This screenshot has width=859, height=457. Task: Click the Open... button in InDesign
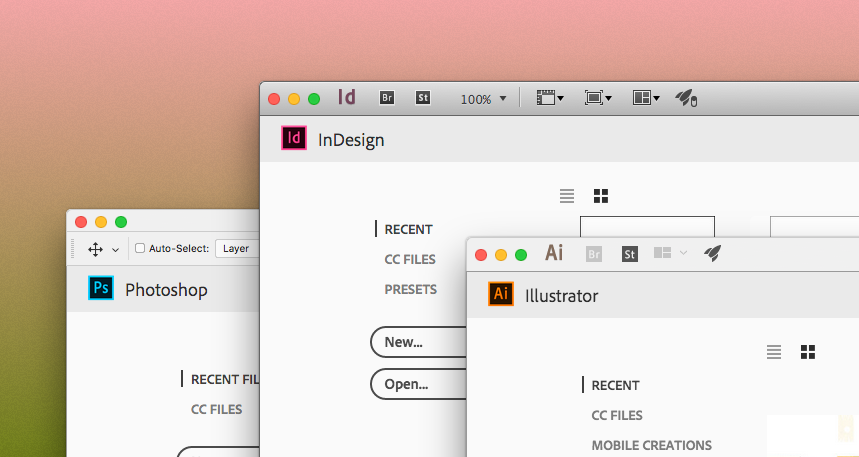(x=419, y=384)
